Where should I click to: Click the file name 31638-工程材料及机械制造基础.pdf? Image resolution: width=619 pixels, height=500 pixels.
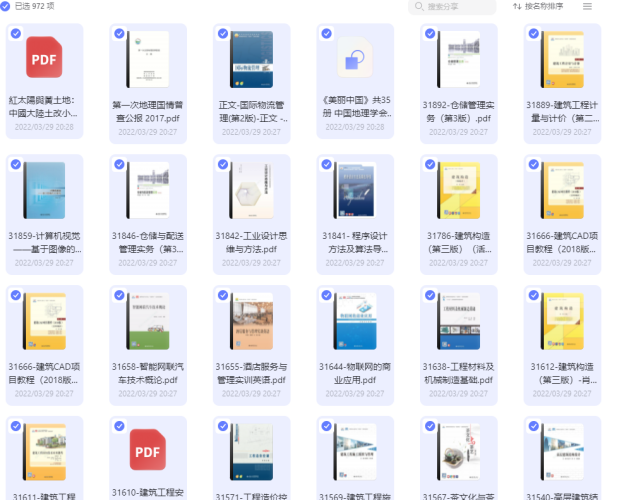click(x=458, y=373)
